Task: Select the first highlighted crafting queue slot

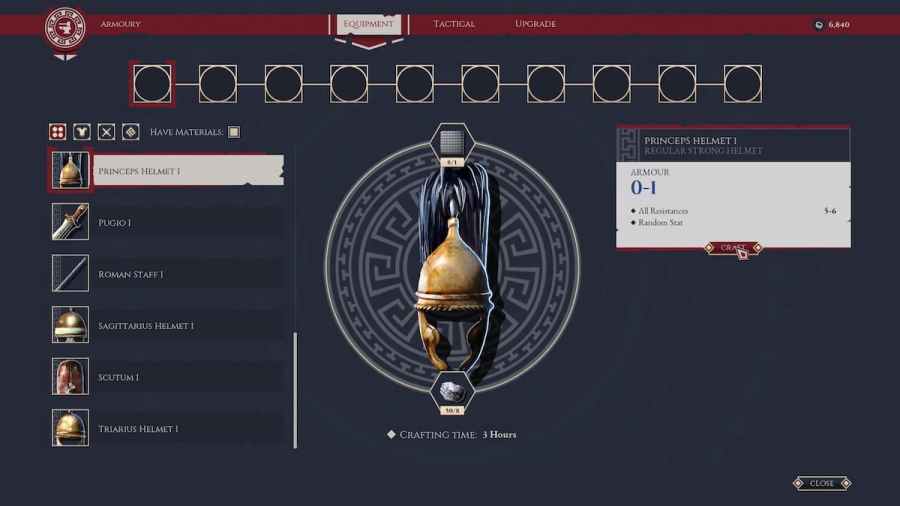Action: 152,84
